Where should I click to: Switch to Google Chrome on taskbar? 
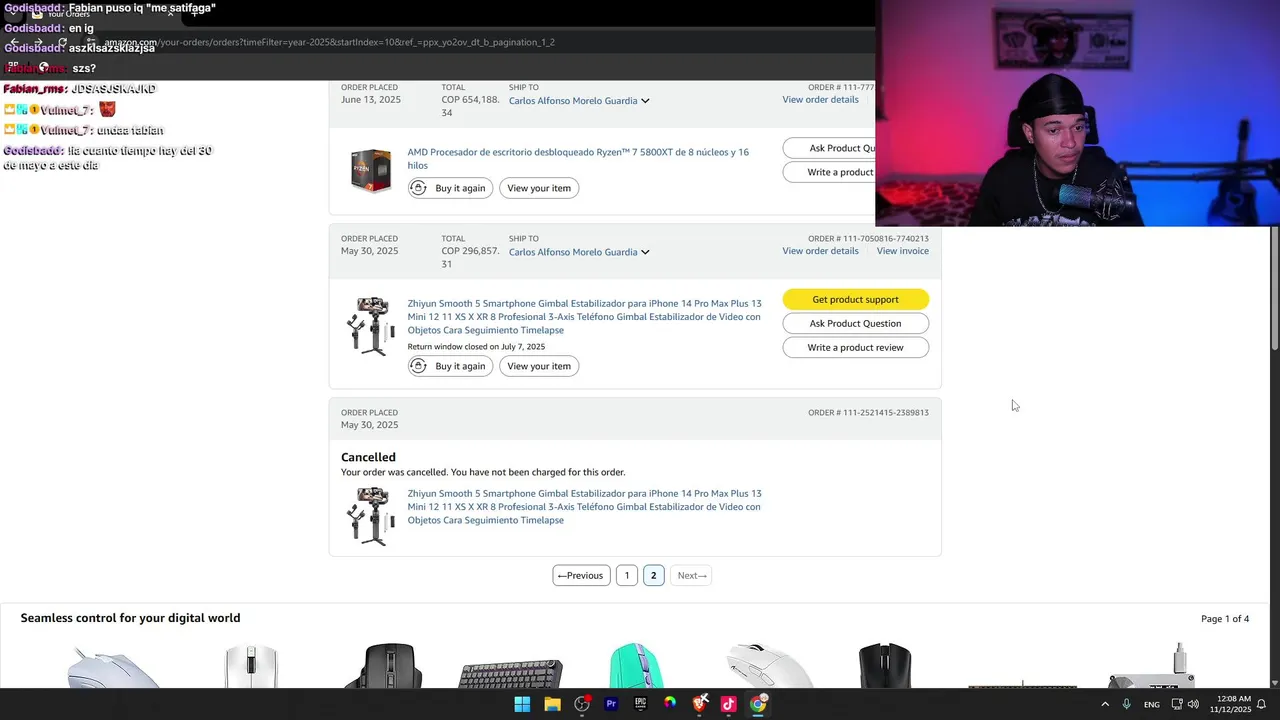pyautogui.click(x=758, y=704)
